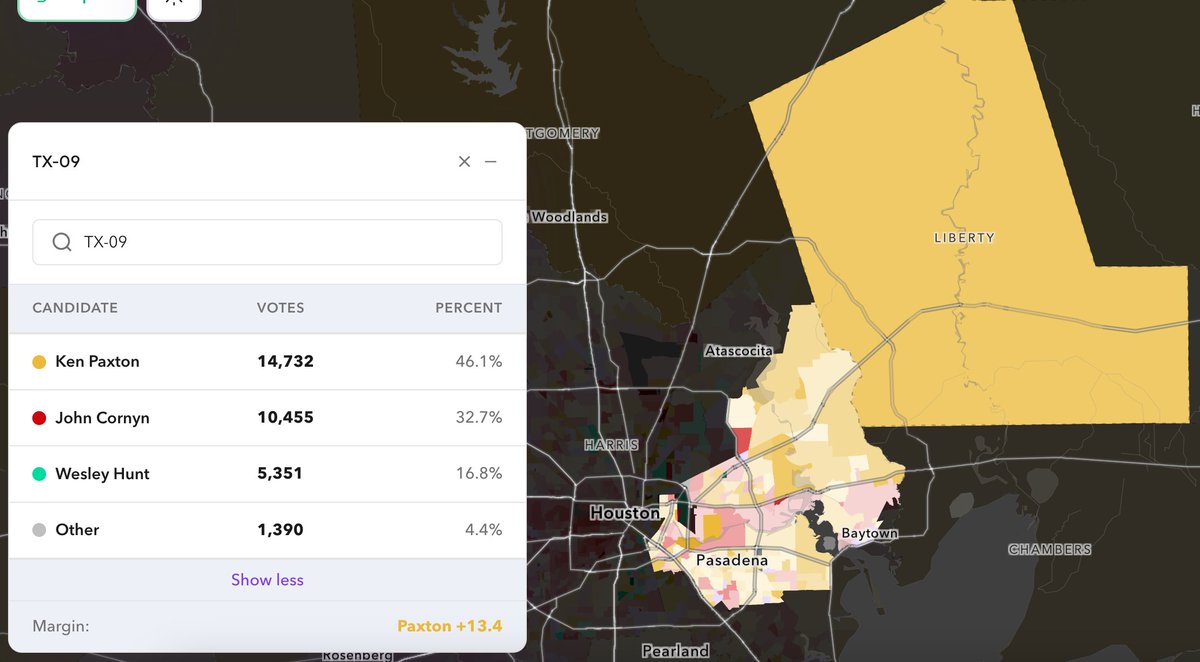The image size is (1200, 662).
Task: Close the TX-09 results panel
Action: [464, 161]
